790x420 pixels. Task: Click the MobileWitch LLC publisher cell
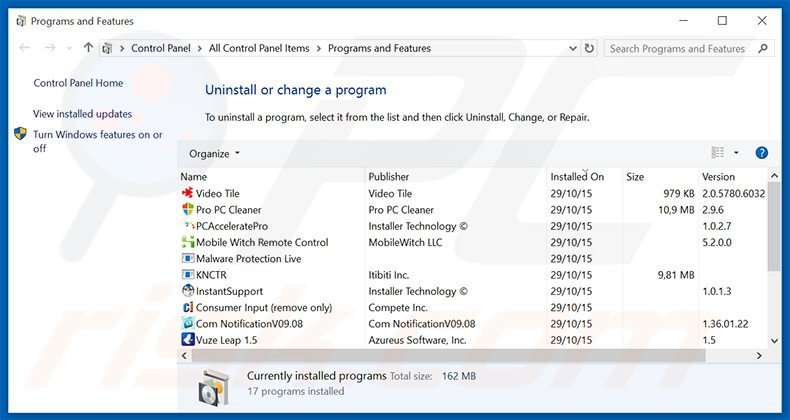point(405,242)
